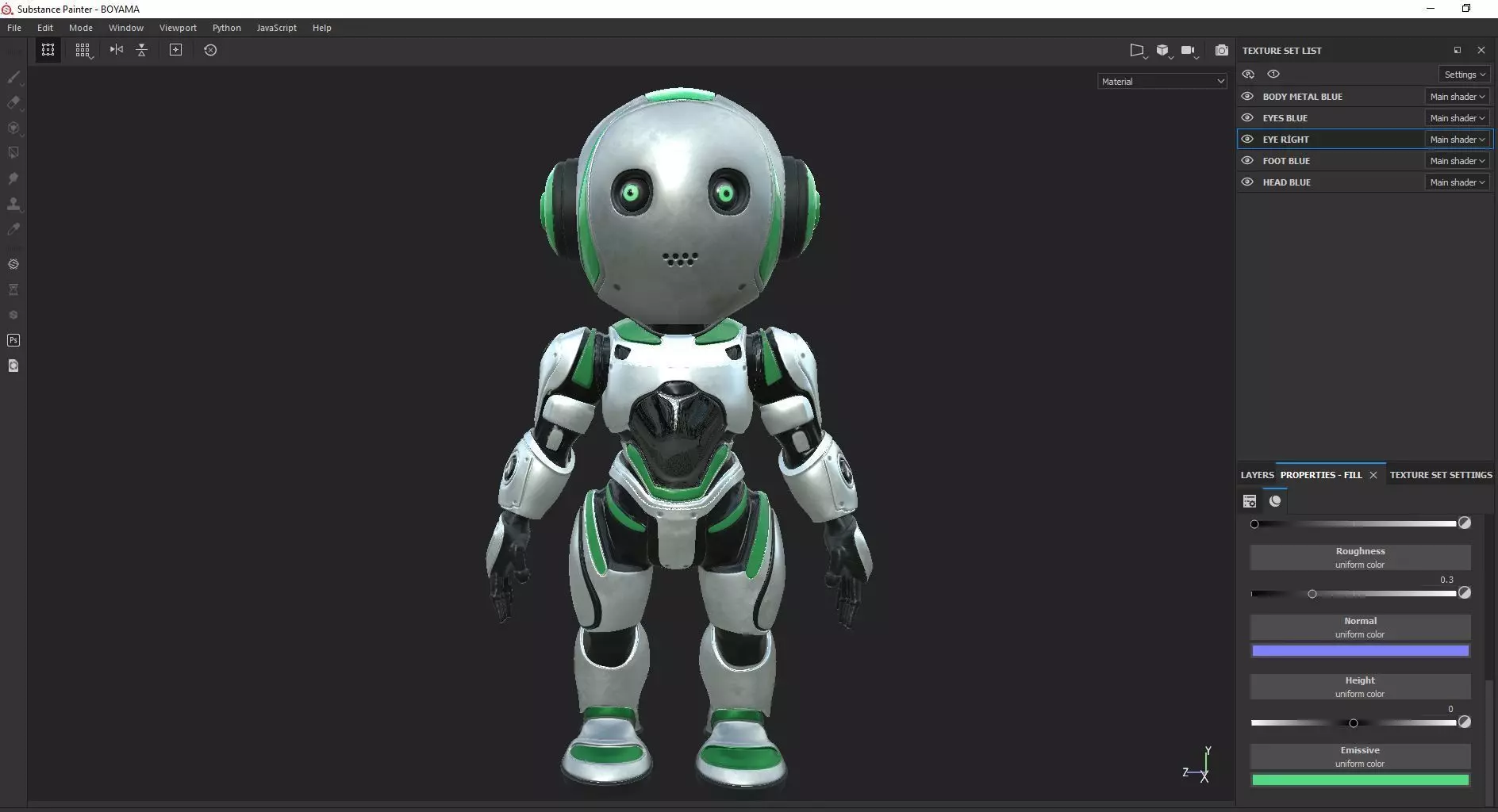
Task: Click the hourglass plugin icon in sidebar
Action: tap(13, 289)
